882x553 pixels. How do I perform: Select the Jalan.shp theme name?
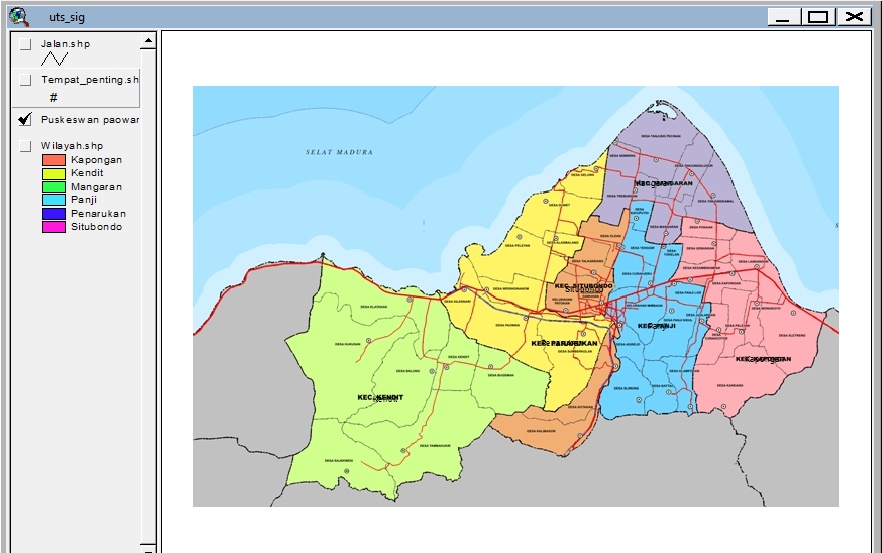point(65,44)
